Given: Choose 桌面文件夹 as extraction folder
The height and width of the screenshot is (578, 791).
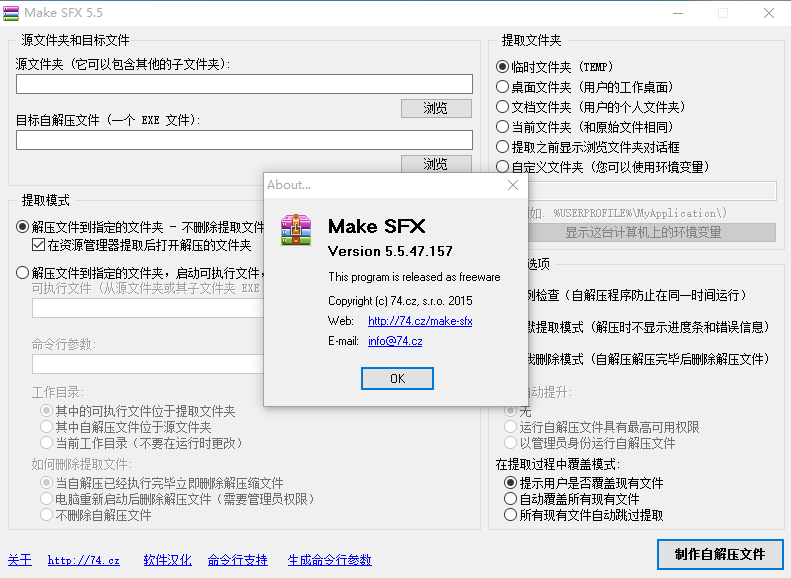Looking at the screenshot, I should [503, 87].
